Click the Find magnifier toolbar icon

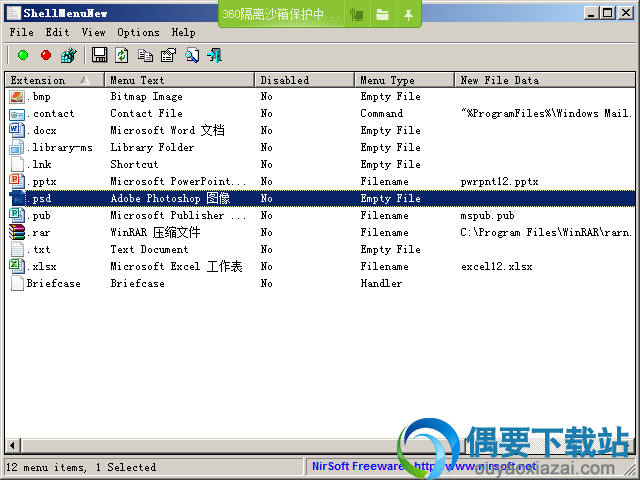(192, 55)
